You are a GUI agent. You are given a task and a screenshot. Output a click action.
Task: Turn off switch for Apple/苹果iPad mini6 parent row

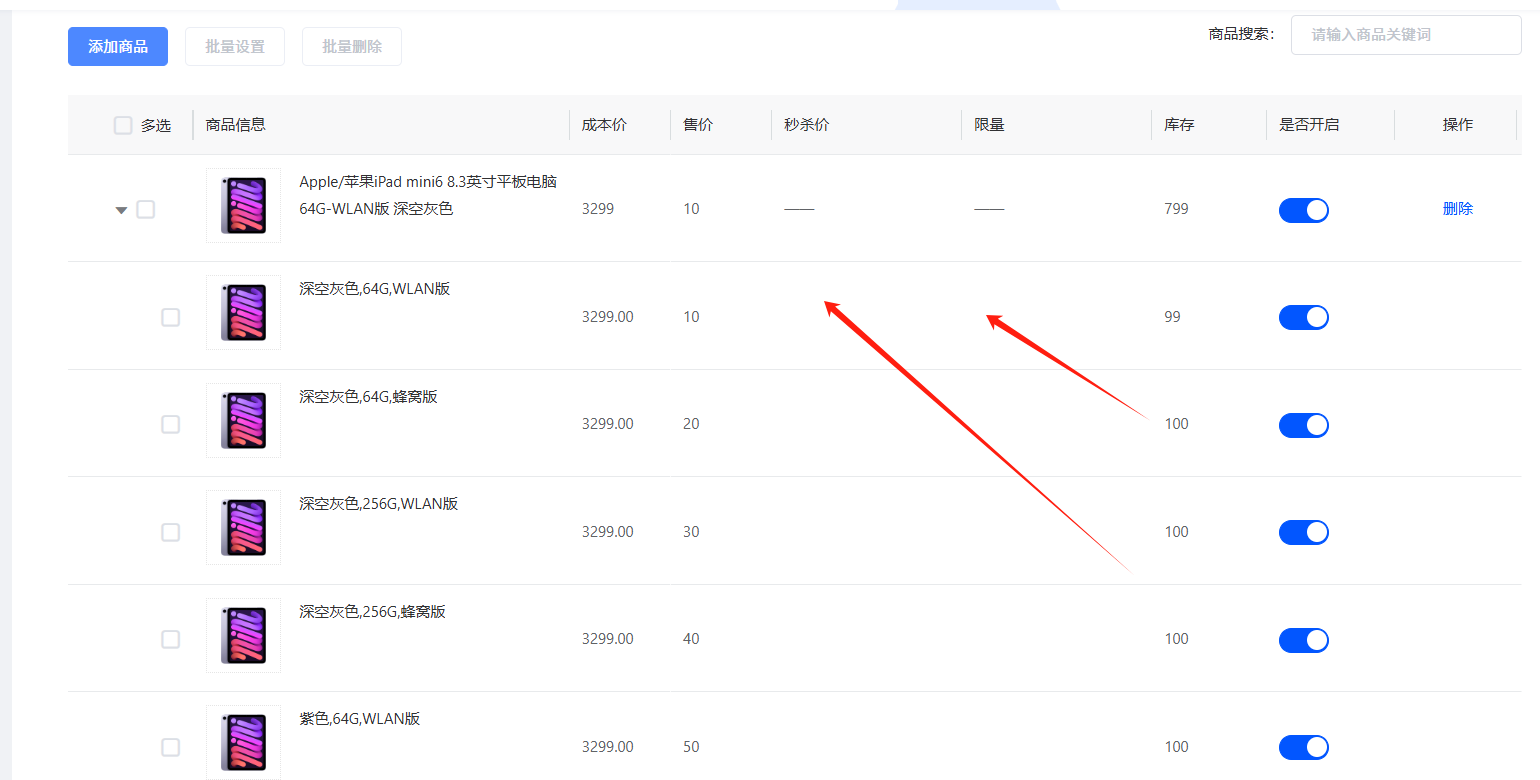(1304, 210)
